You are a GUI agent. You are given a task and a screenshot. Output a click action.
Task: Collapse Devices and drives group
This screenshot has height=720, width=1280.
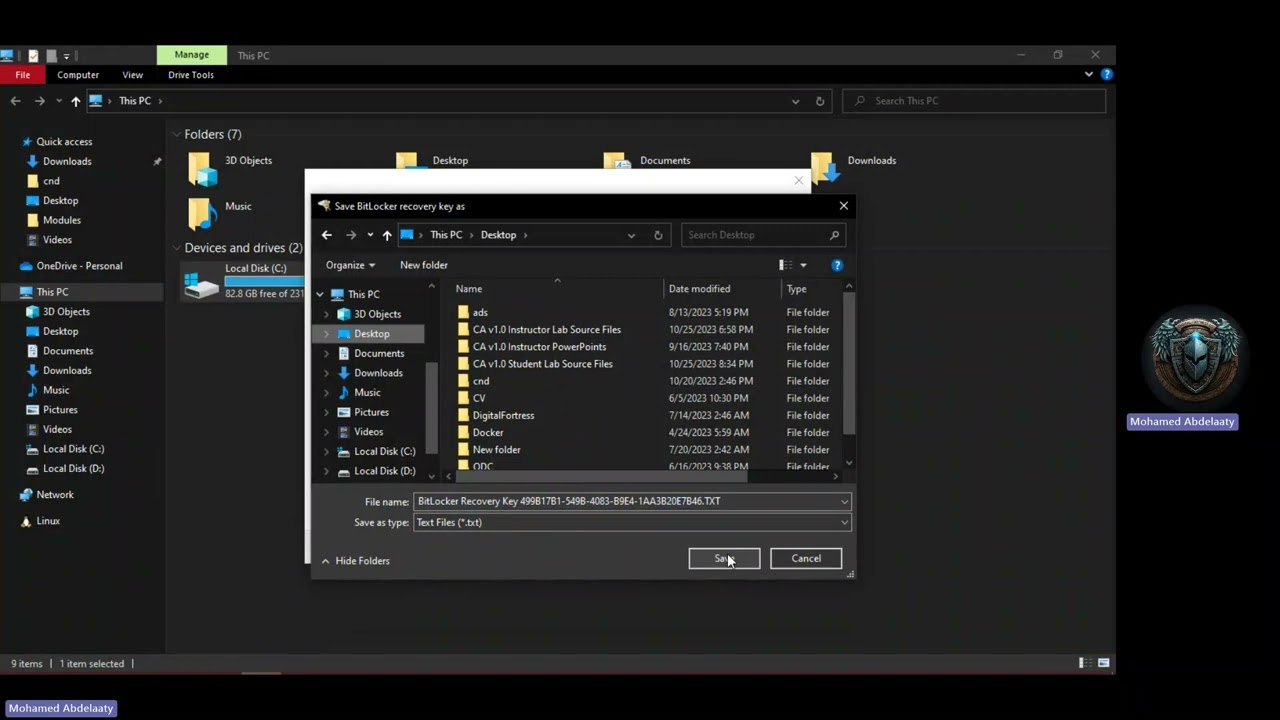[x=176, y=248]
